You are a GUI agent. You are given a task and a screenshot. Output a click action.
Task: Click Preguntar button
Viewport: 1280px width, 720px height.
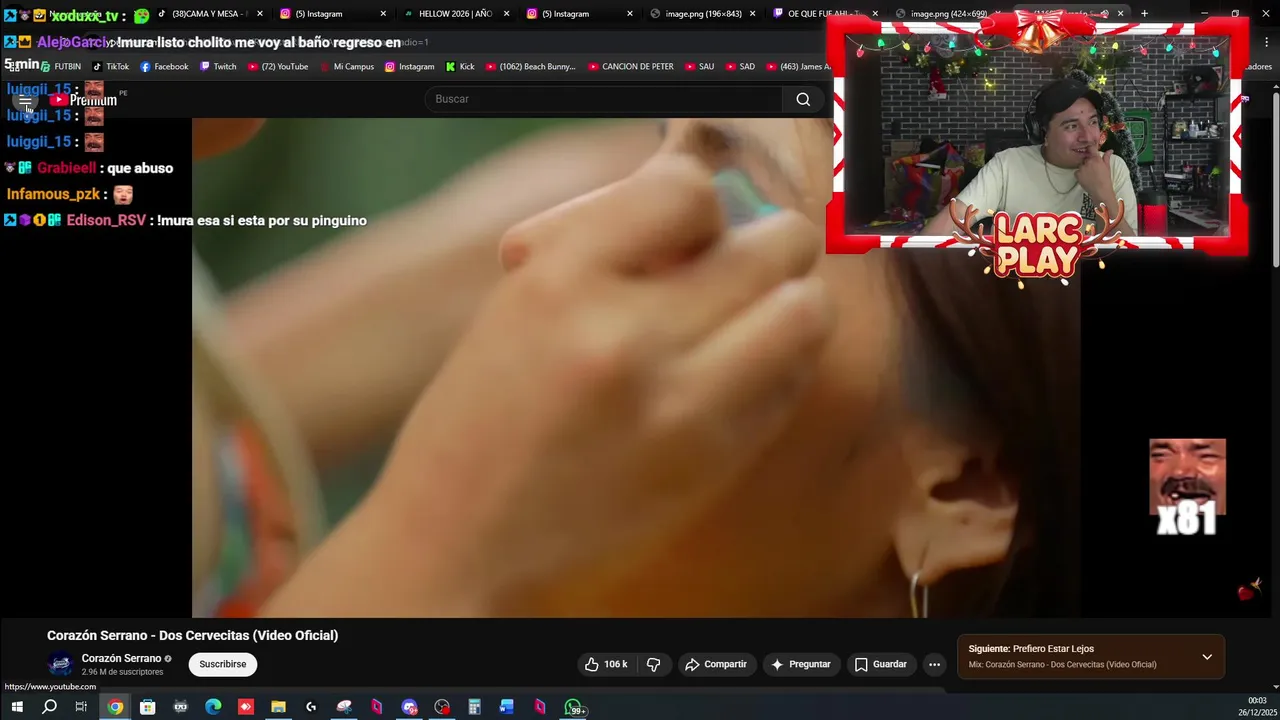click(x=801, y=664)
